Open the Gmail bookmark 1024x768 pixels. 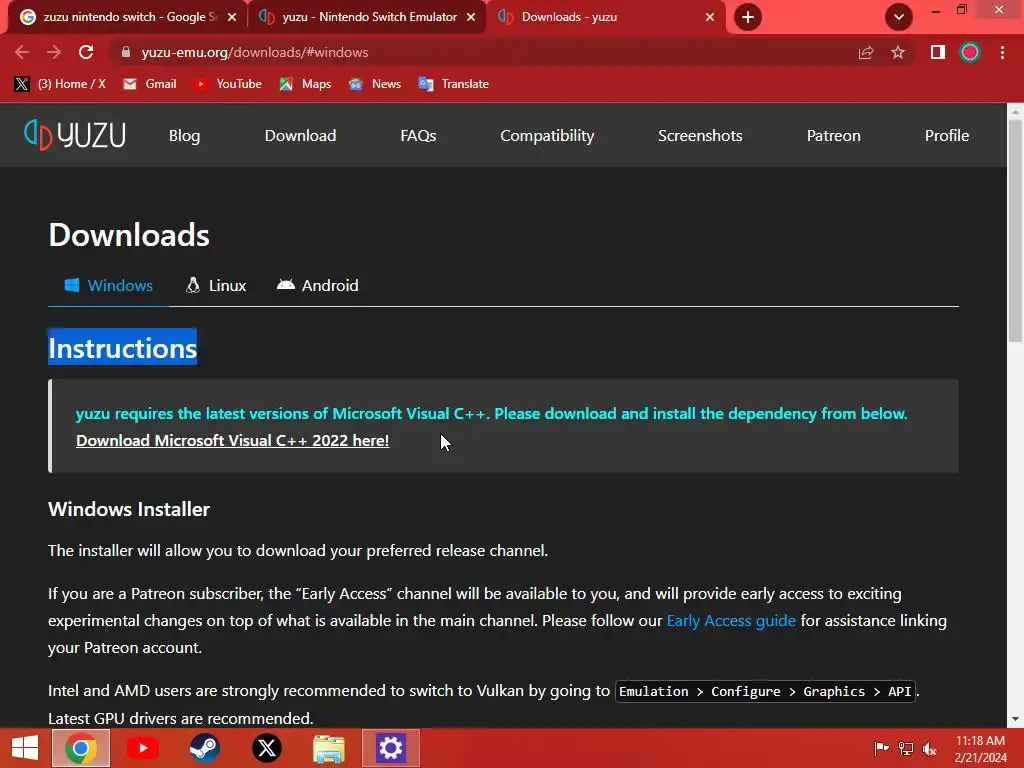pyautogui.click(x=150, y=84)
